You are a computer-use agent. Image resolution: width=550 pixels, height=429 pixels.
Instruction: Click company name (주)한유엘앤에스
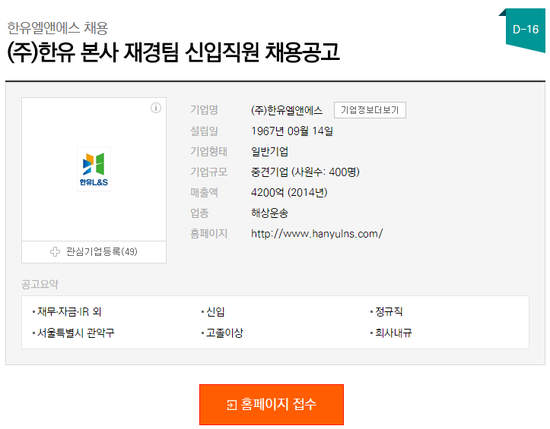(x=287, y=110)
